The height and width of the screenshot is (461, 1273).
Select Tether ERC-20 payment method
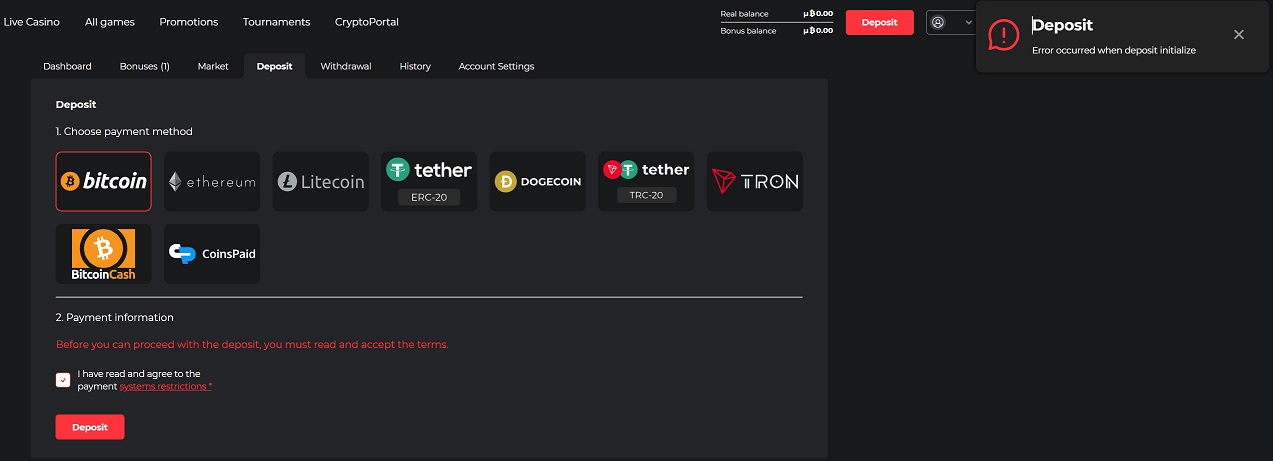(x=429, y=182)
